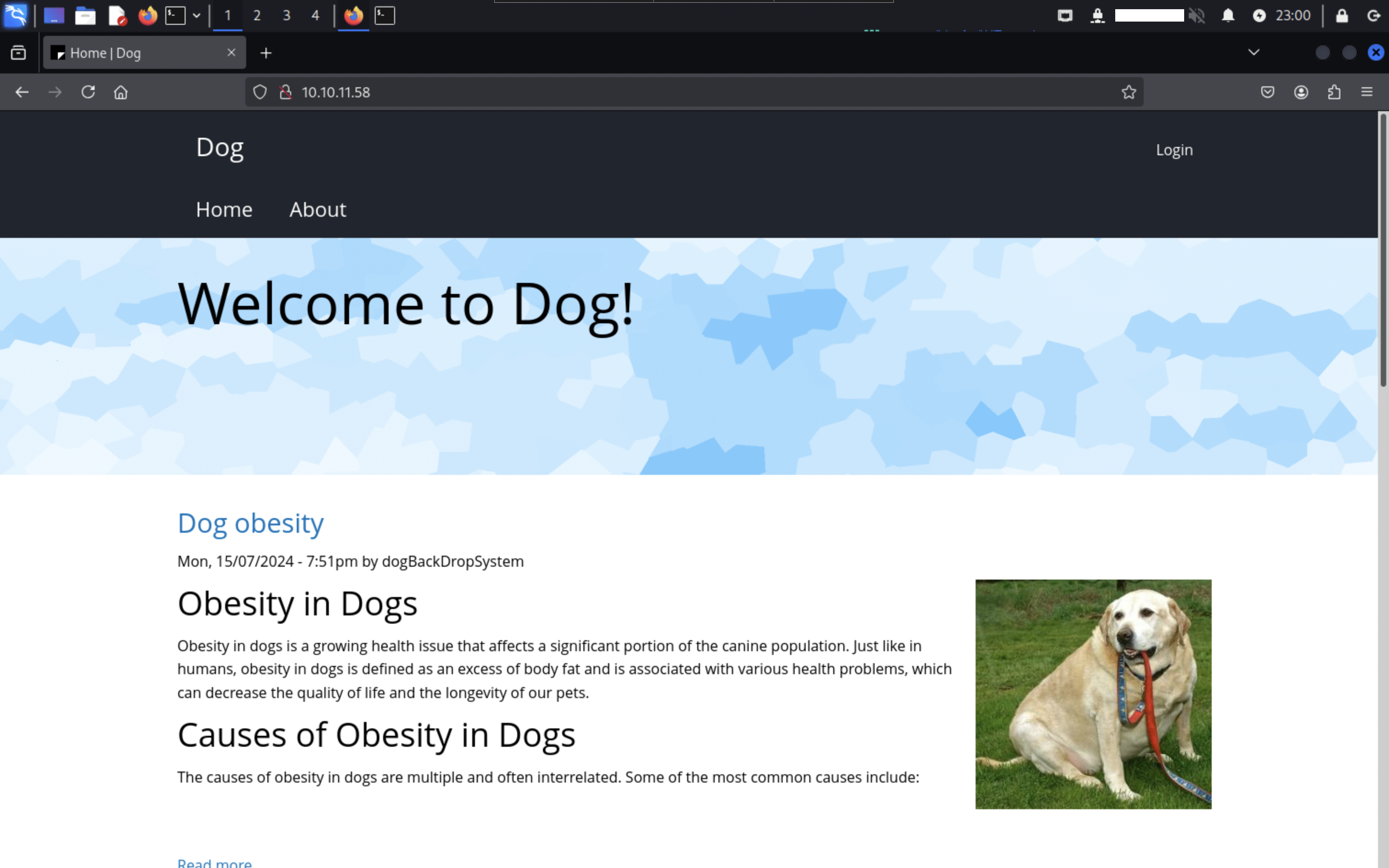
Task: Click tracking protection shield icon
Action: coord(260,92)
